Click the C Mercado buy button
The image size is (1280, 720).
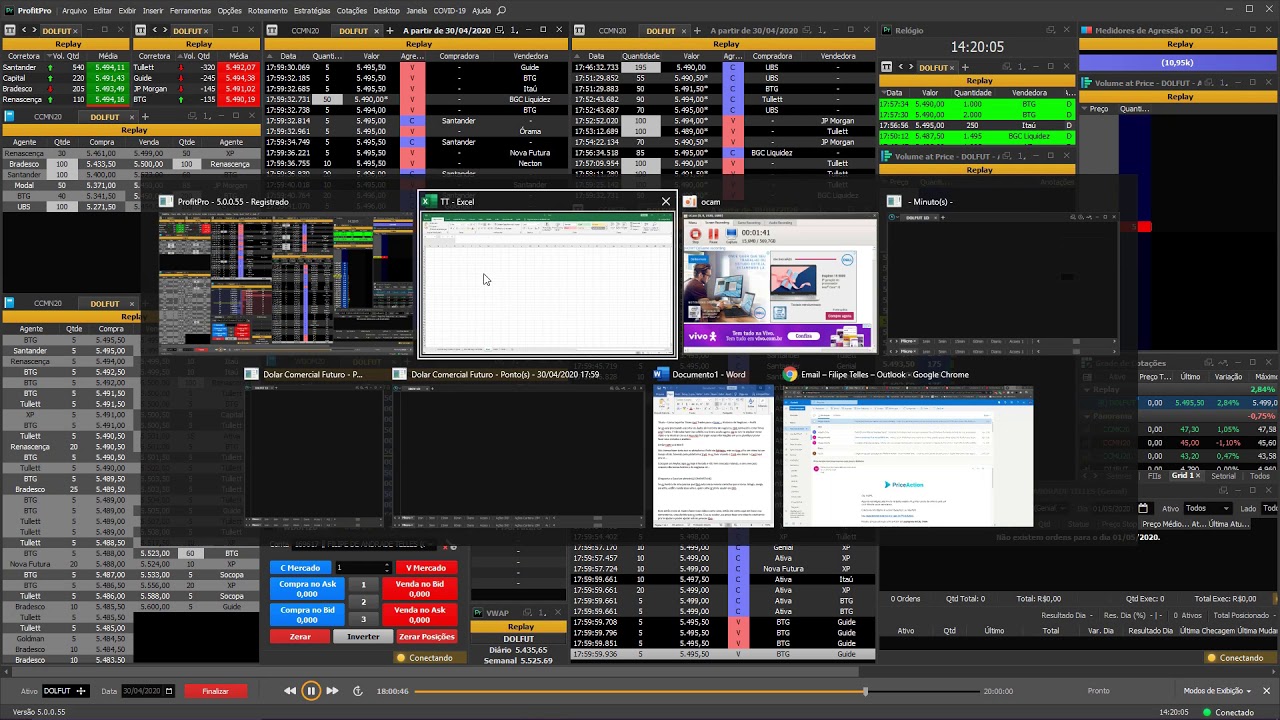[x=300, y=568]
